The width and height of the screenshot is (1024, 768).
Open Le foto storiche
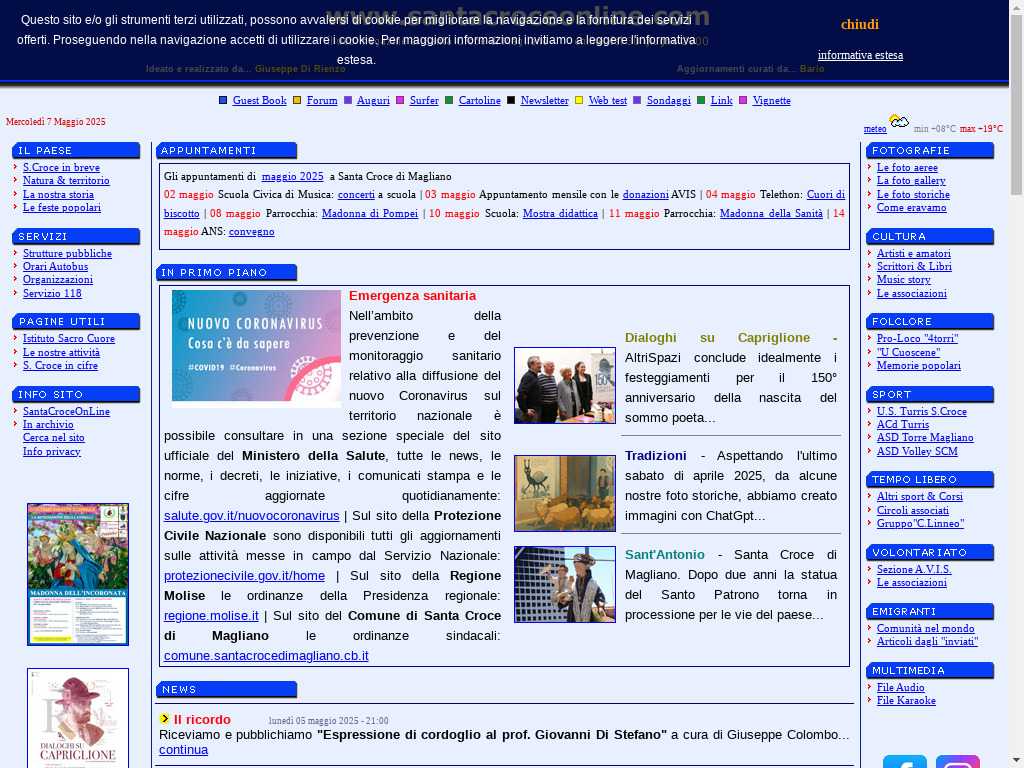point(913,194)
